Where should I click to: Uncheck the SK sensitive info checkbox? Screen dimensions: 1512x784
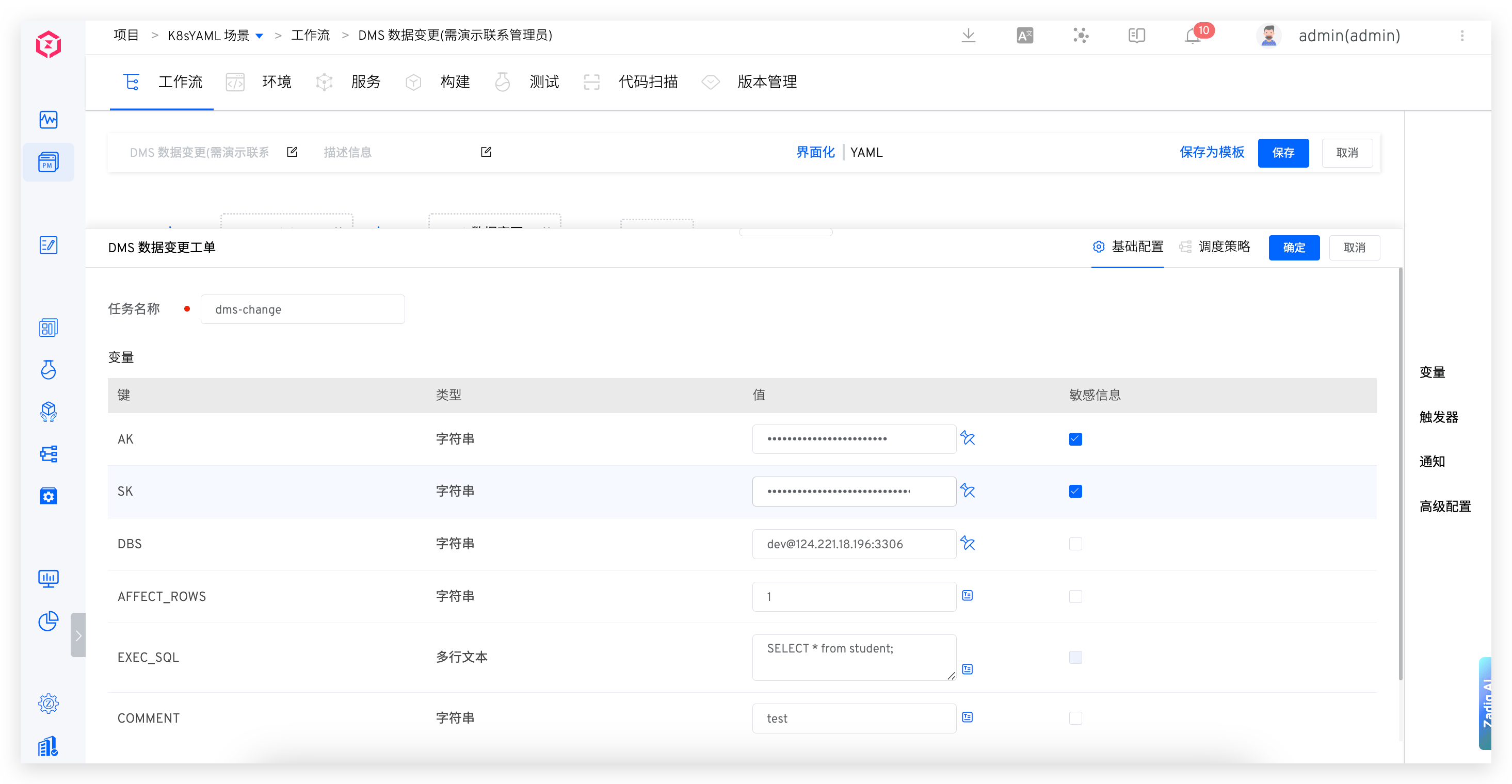click(x=1075, y=491)
